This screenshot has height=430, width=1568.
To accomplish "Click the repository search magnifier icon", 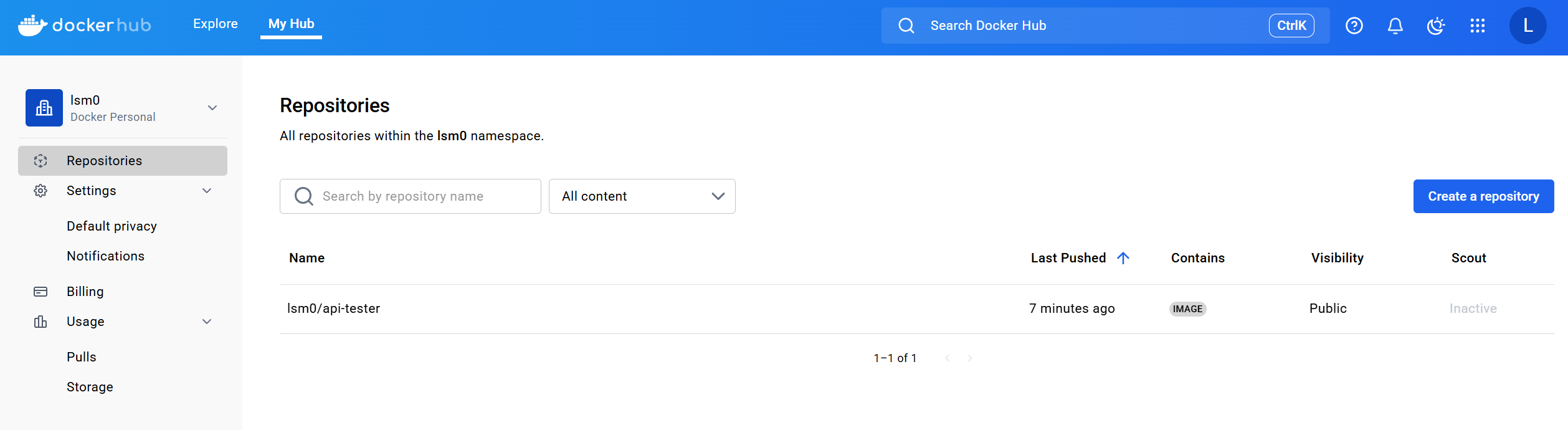I will (x=303, y=196).
